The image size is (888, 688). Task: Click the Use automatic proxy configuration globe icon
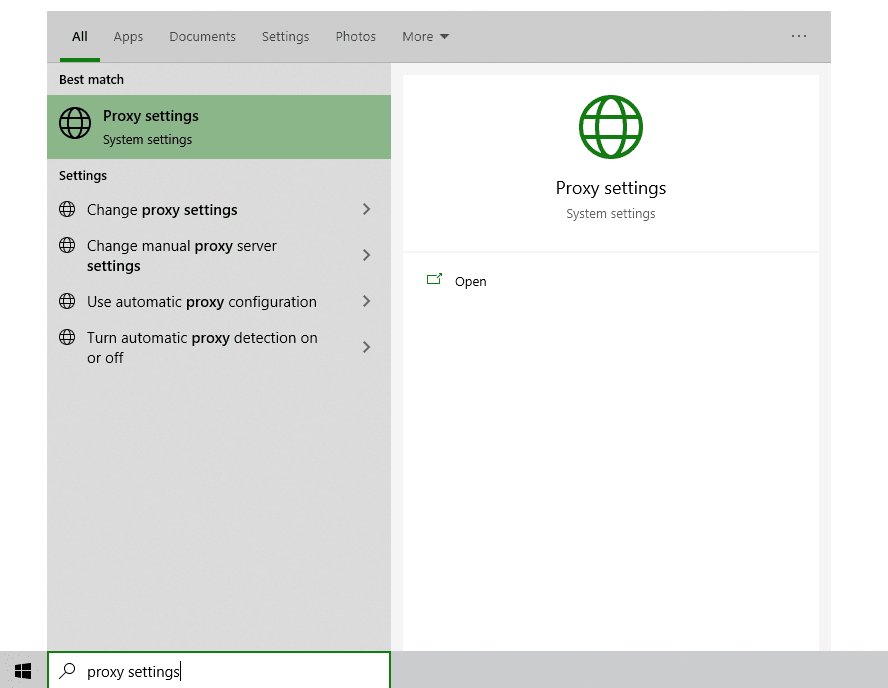tap(67, 301)
